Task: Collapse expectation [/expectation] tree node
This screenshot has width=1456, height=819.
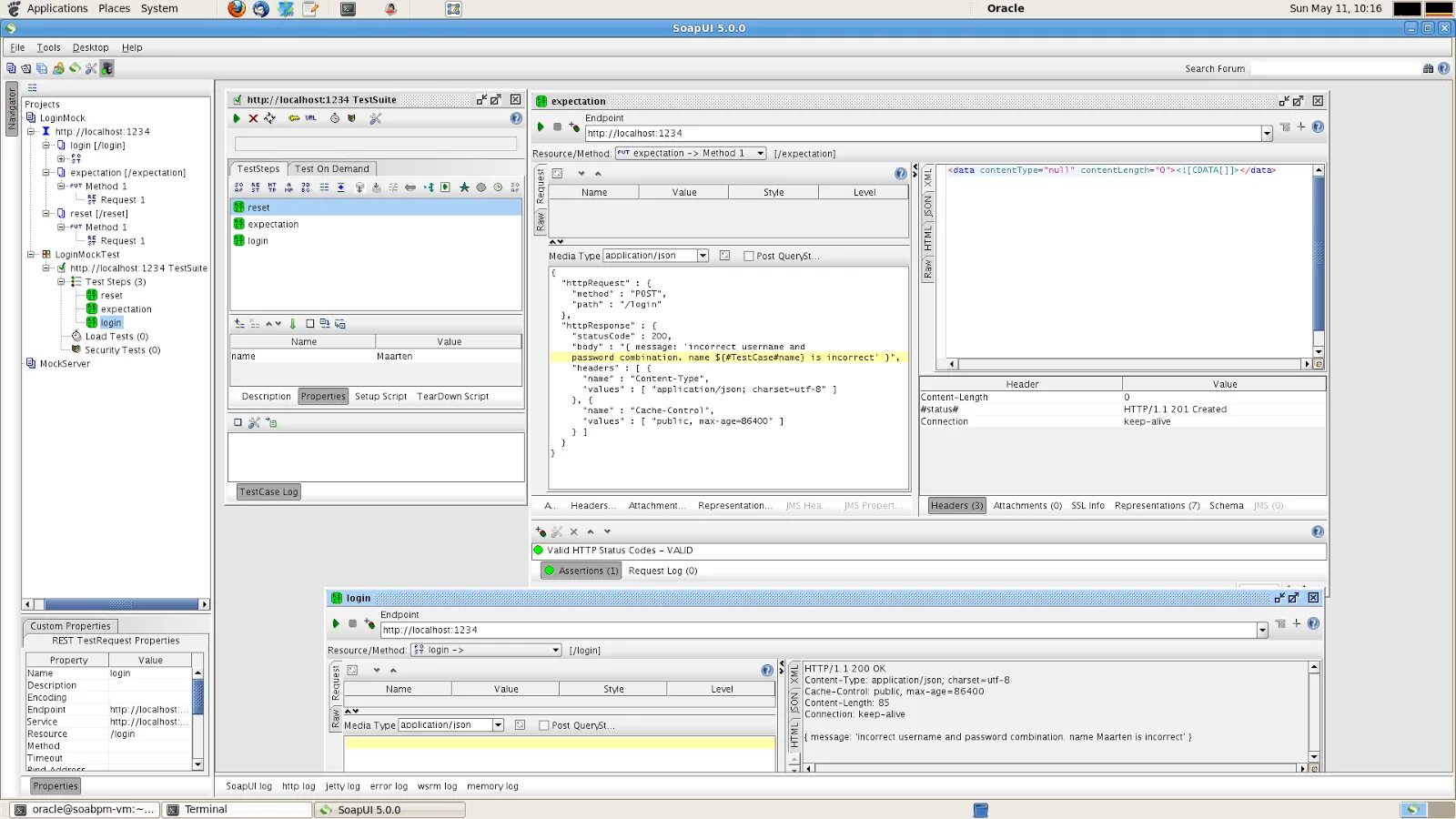Action: coord(46,173)
